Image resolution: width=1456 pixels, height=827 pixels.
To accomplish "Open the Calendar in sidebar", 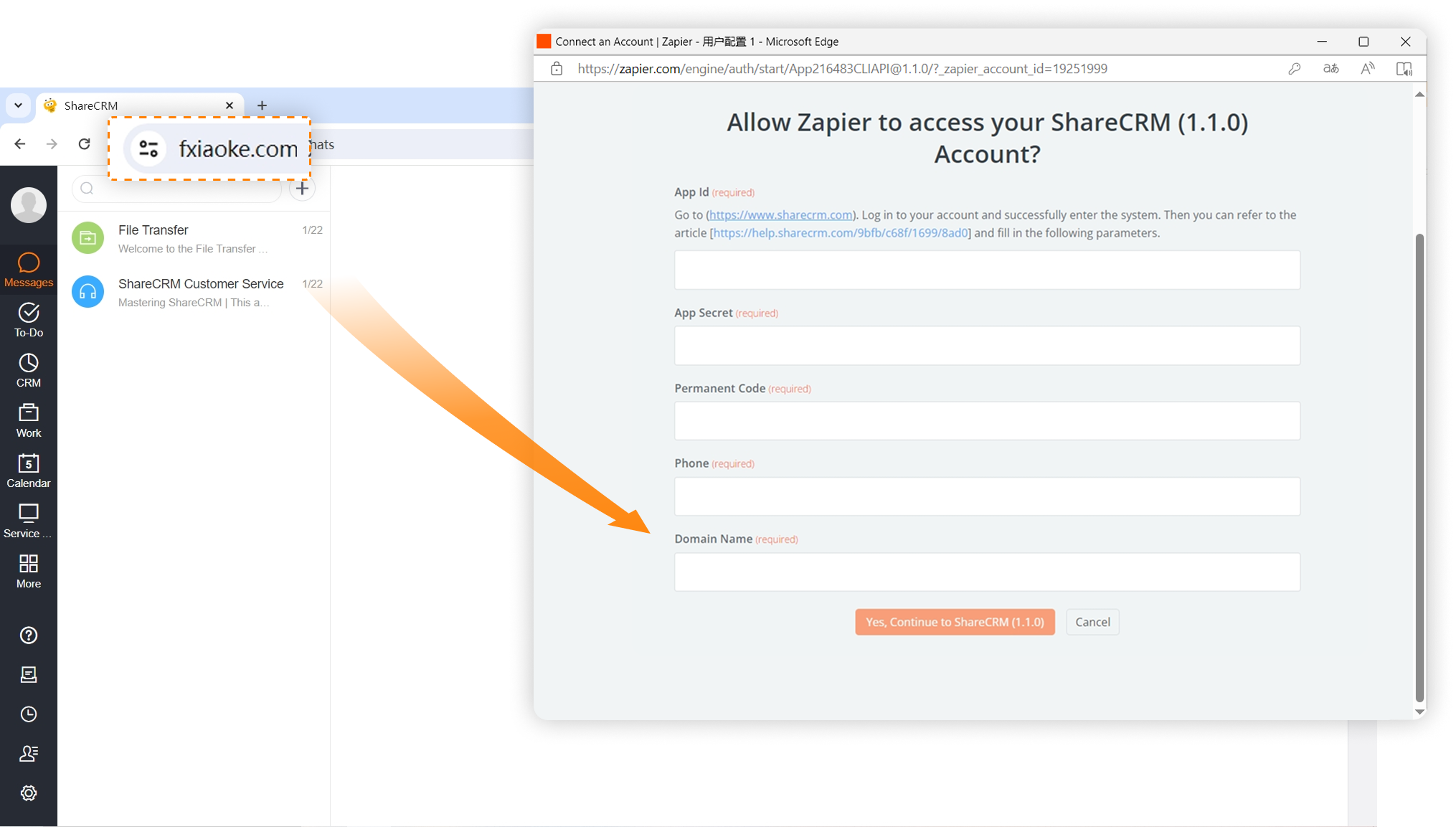I will click(x=29, y=471).
